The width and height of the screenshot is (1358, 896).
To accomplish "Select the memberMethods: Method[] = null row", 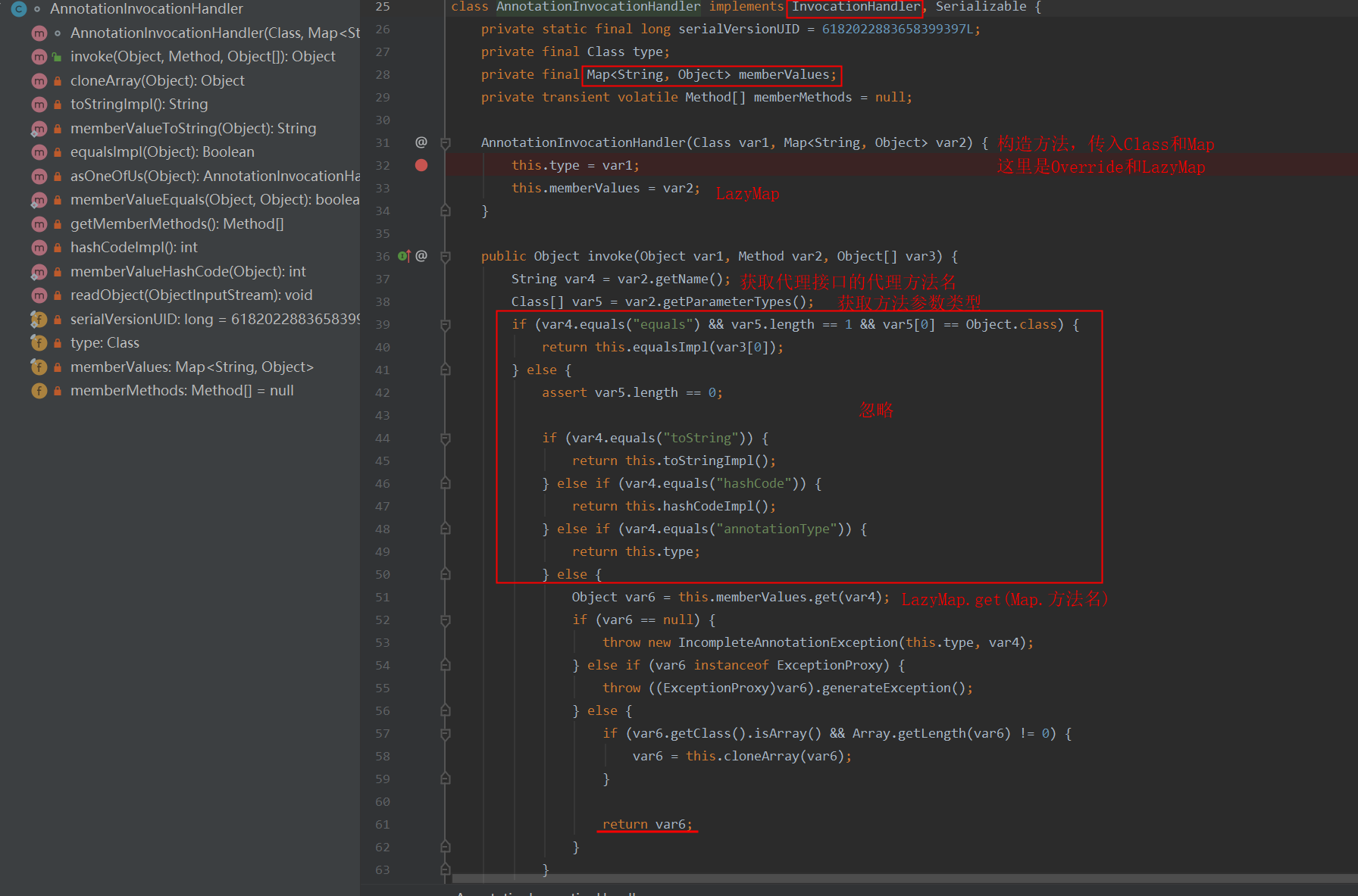I will click(182, 391).
